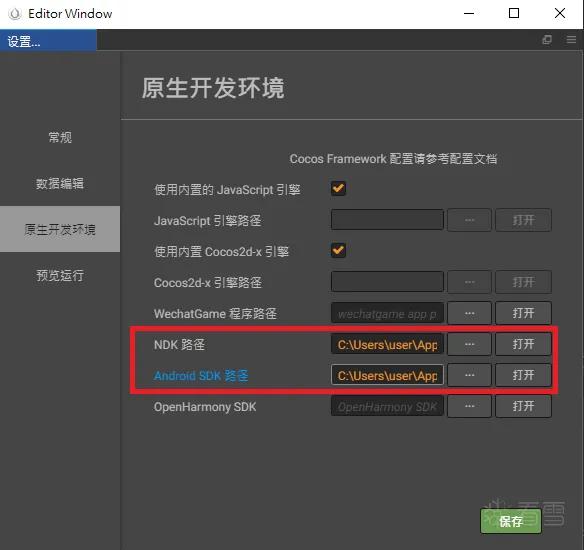Image resolution: width=584 pixels, height=550 pixels.
Task: Open the hamburger menu icon in tab bar
Action: click(x=571, y=40)
